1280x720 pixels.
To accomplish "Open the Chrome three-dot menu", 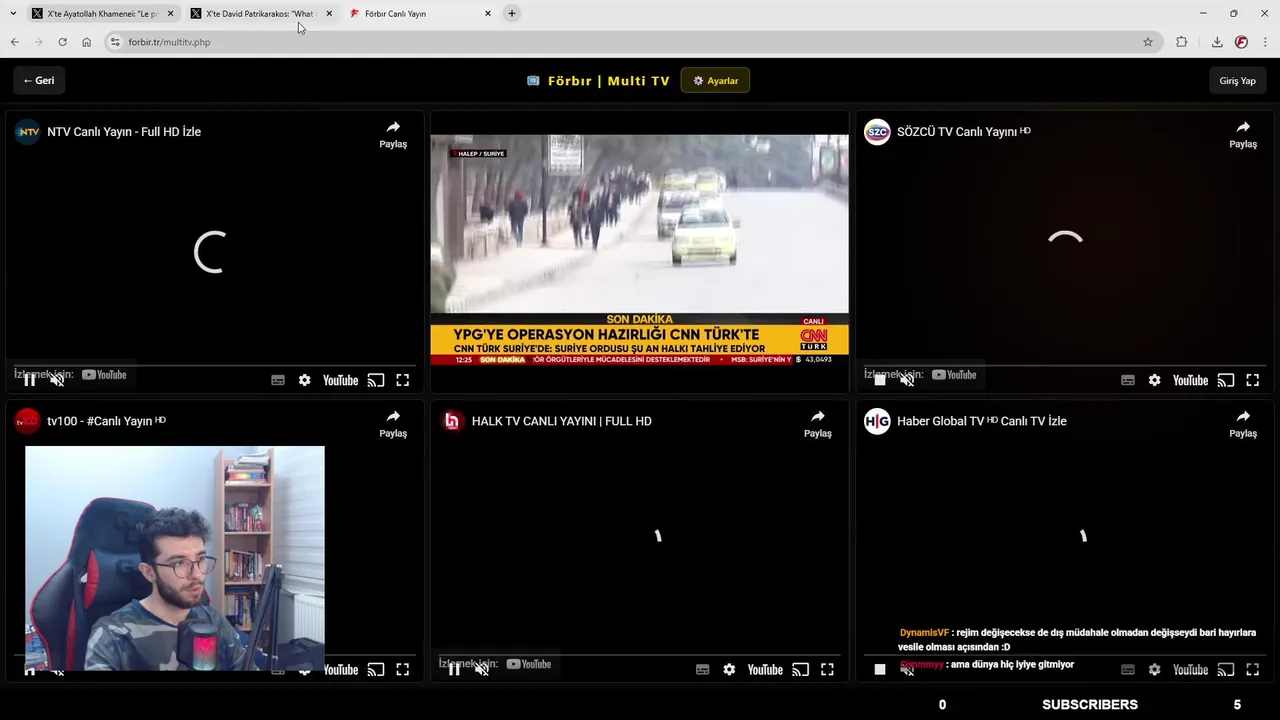I will [x=1266, y=42].
